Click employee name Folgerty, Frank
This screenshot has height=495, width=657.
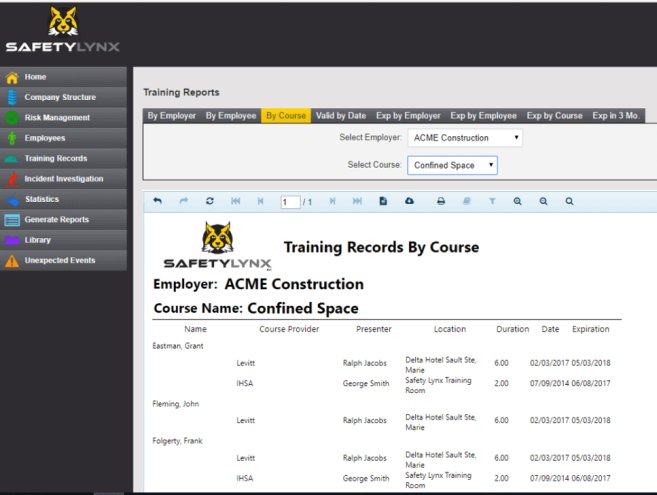coord(177,441)
